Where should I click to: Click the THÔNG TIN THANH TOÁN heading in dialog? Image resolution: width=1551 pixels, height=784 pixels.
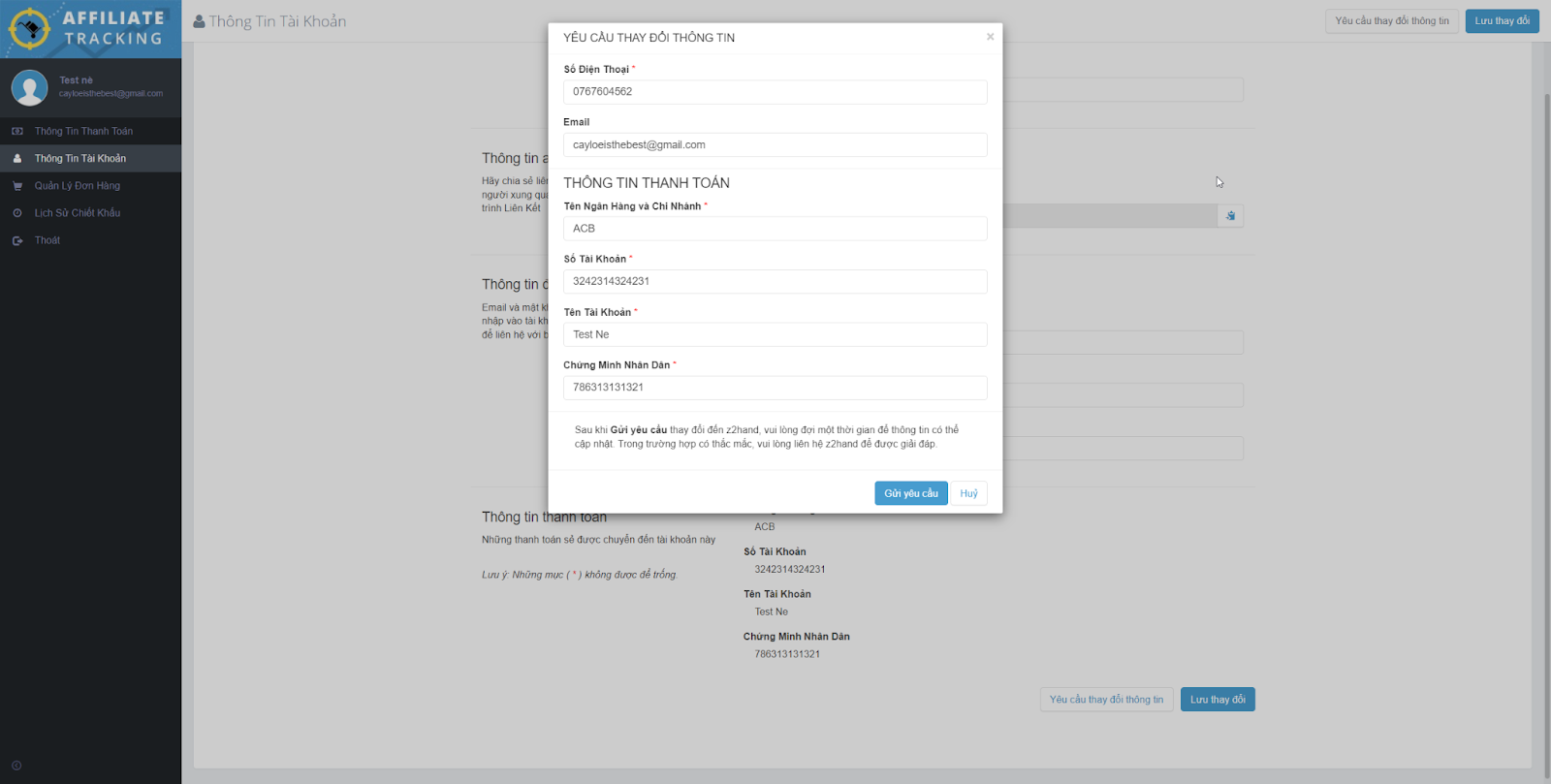[647, 183]
